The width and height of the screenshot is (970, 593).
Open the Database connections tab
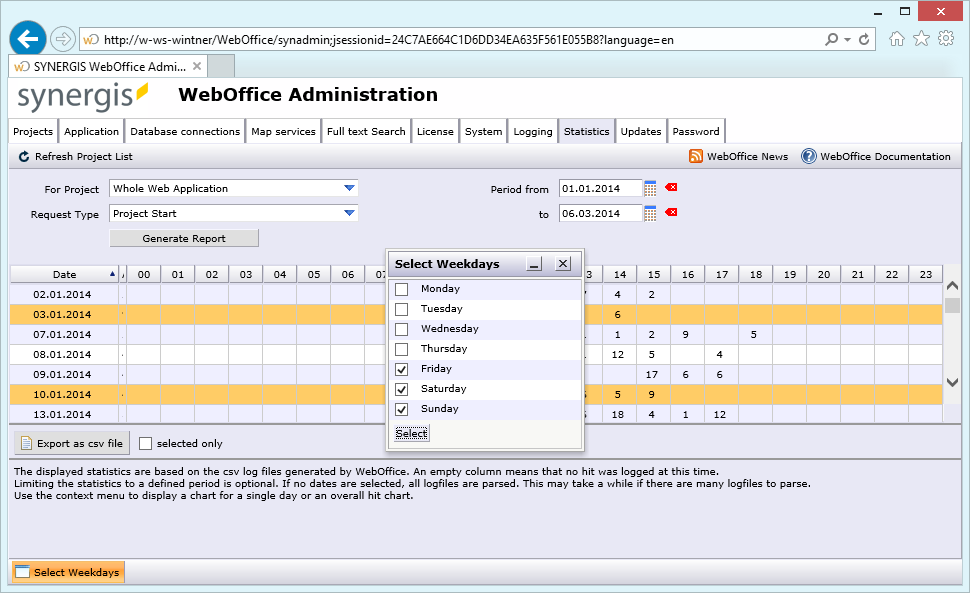185,131
